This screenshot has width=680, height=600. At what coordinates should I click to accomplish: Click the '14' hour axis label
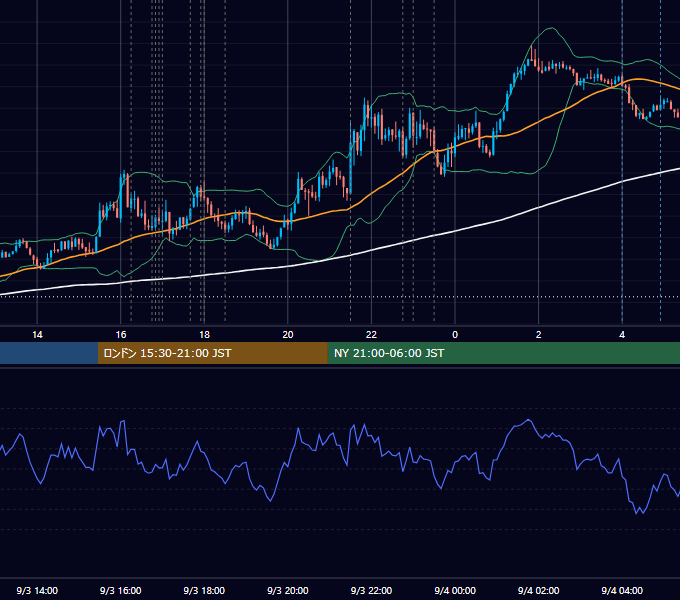click(x=37, y=335)
